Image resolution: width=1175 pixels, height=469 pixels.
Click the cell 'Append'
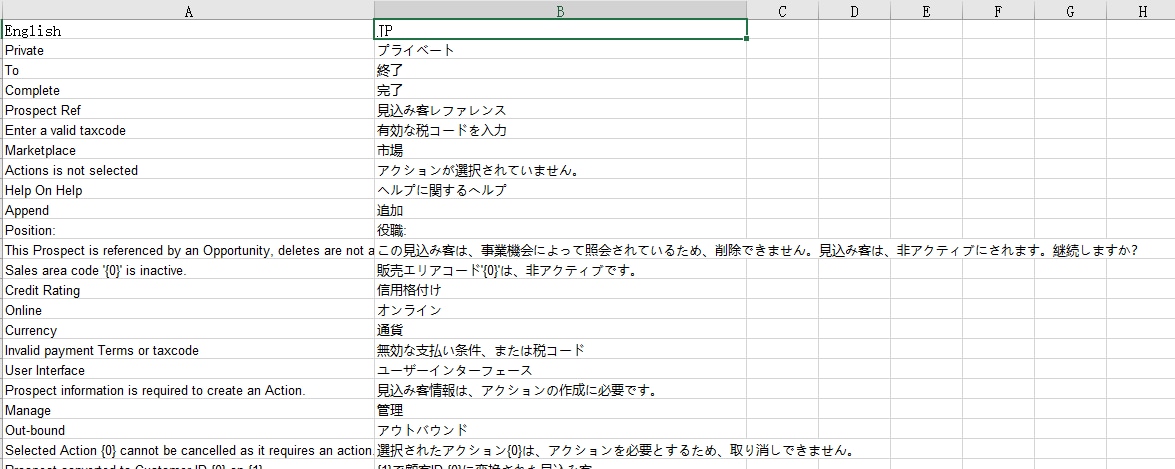click(188, 210)
